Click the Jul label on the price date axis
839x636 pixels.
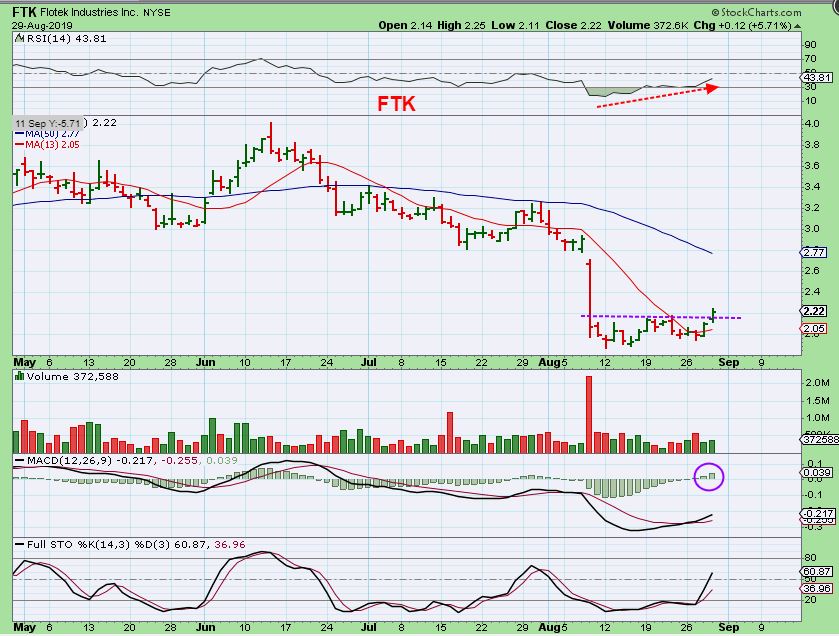click(x=368, y=362)
